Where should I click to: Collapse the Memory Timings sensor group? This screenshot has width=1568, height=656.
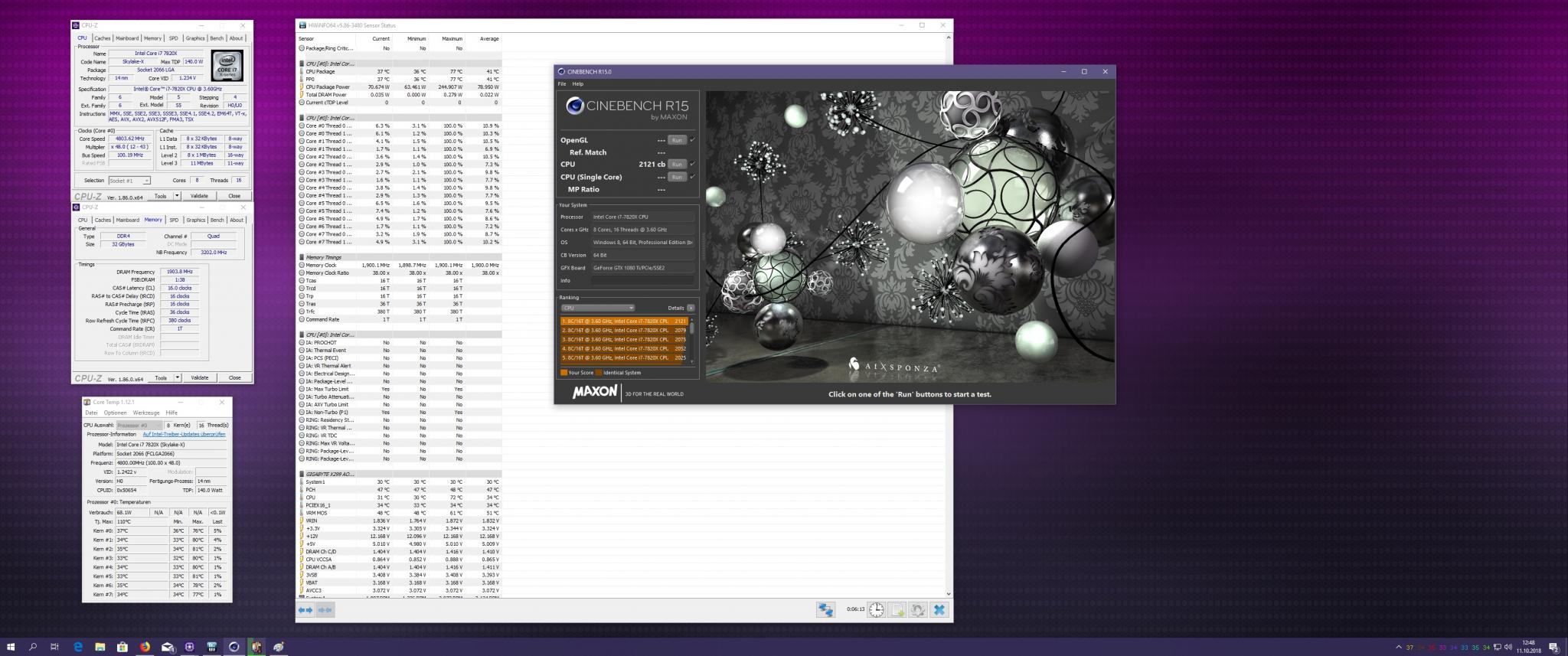[x=301, y=257]
